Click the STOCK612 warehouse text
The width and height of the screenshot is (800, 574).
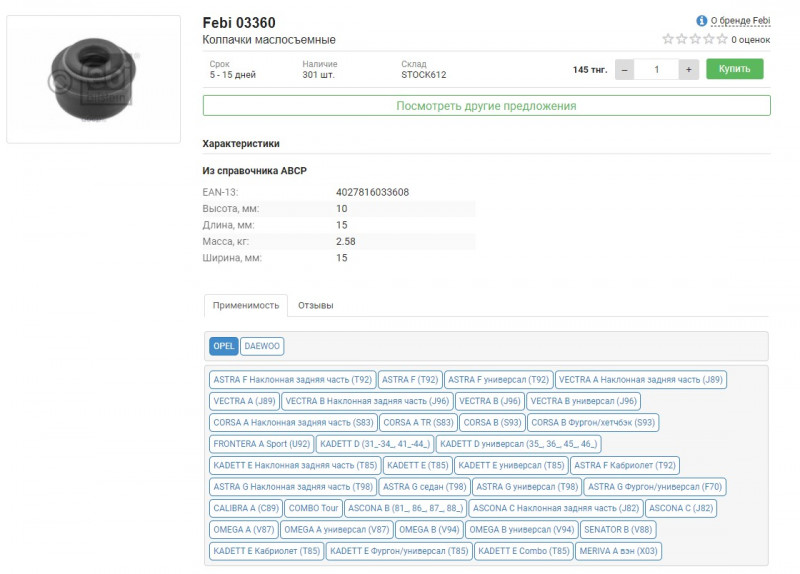click(423, 75)
